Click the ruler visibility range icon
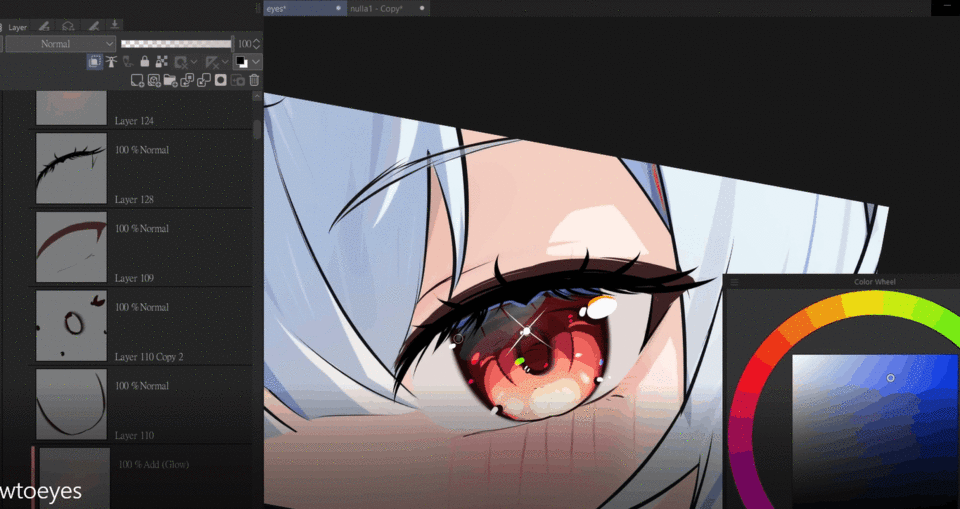 point(212,62)
